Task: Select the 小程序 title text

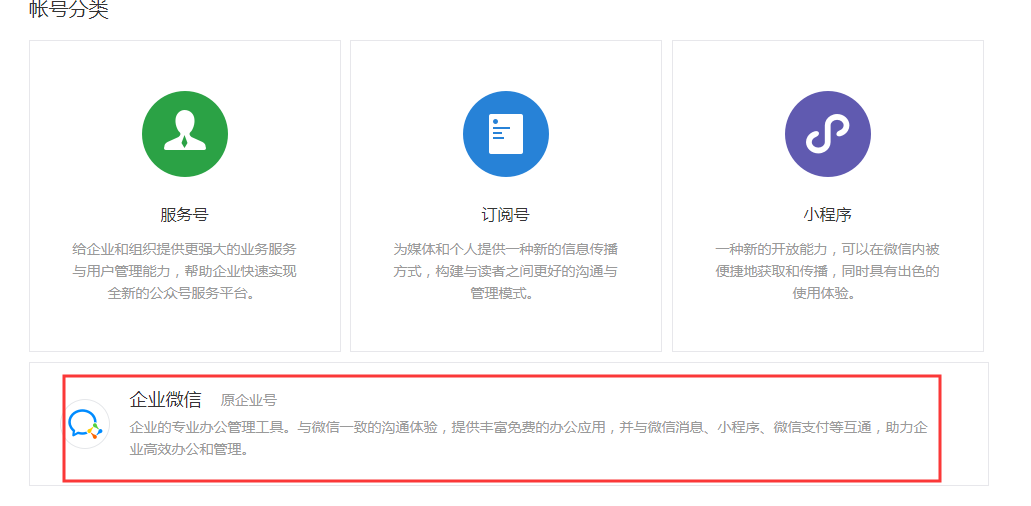Action: pos(827,215)
